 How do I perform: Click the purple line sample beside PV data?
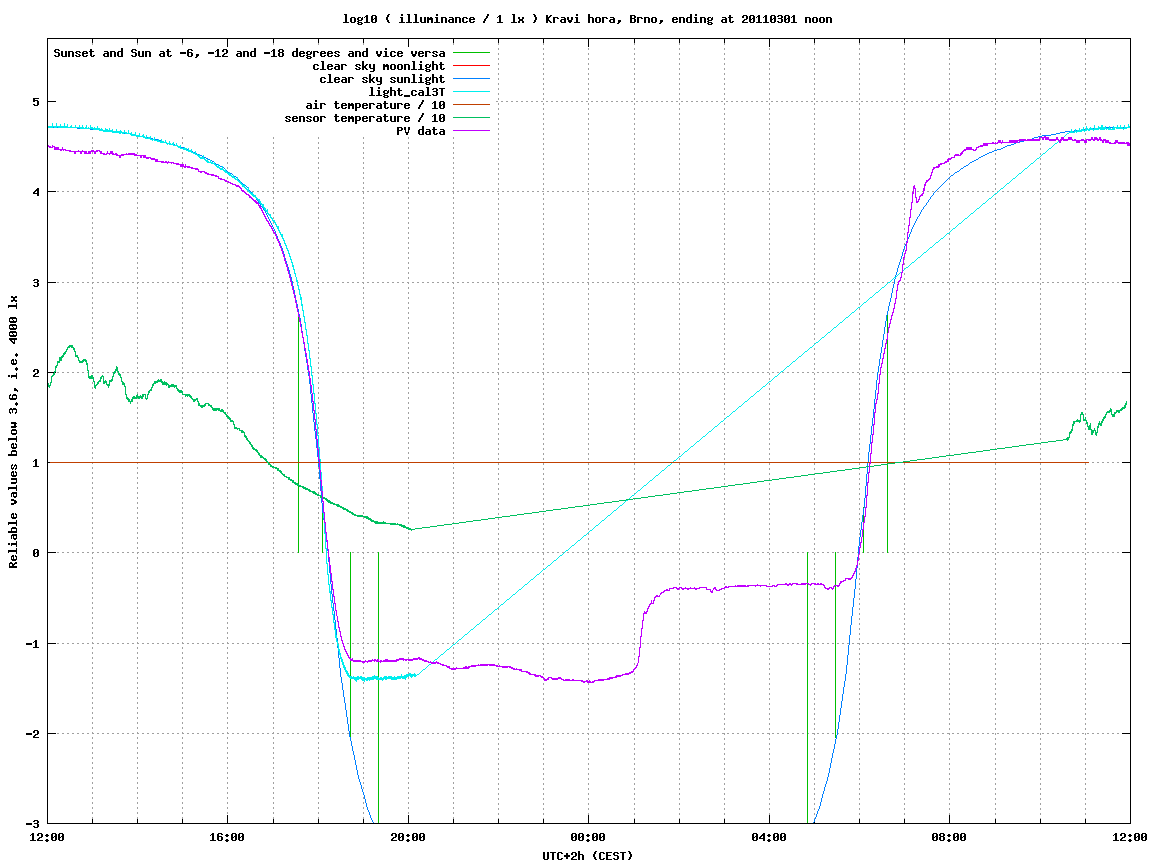click(471, 131)
